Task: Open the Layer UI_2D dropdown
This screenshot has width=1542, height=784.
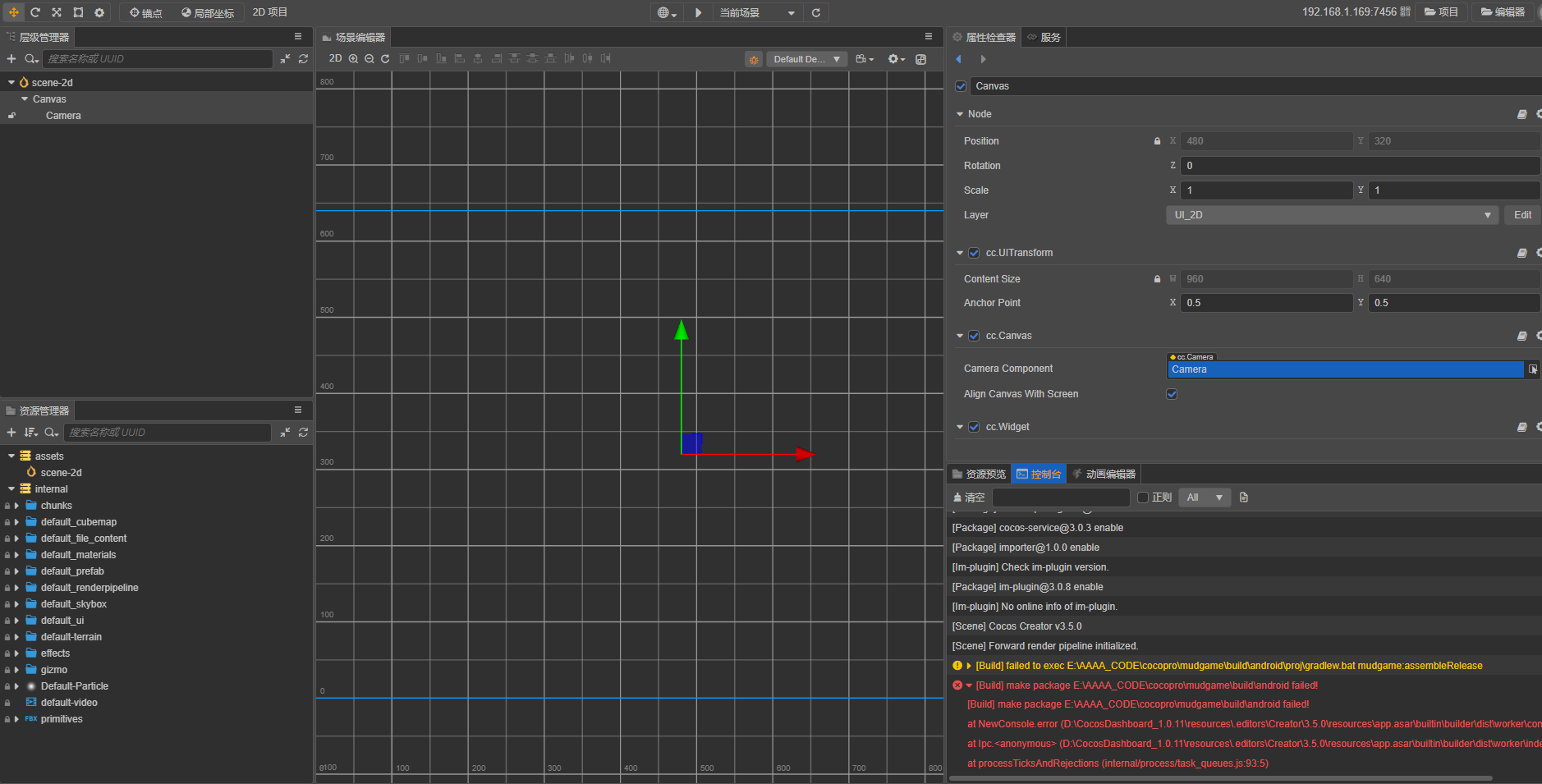Action: coord(1331,215)
